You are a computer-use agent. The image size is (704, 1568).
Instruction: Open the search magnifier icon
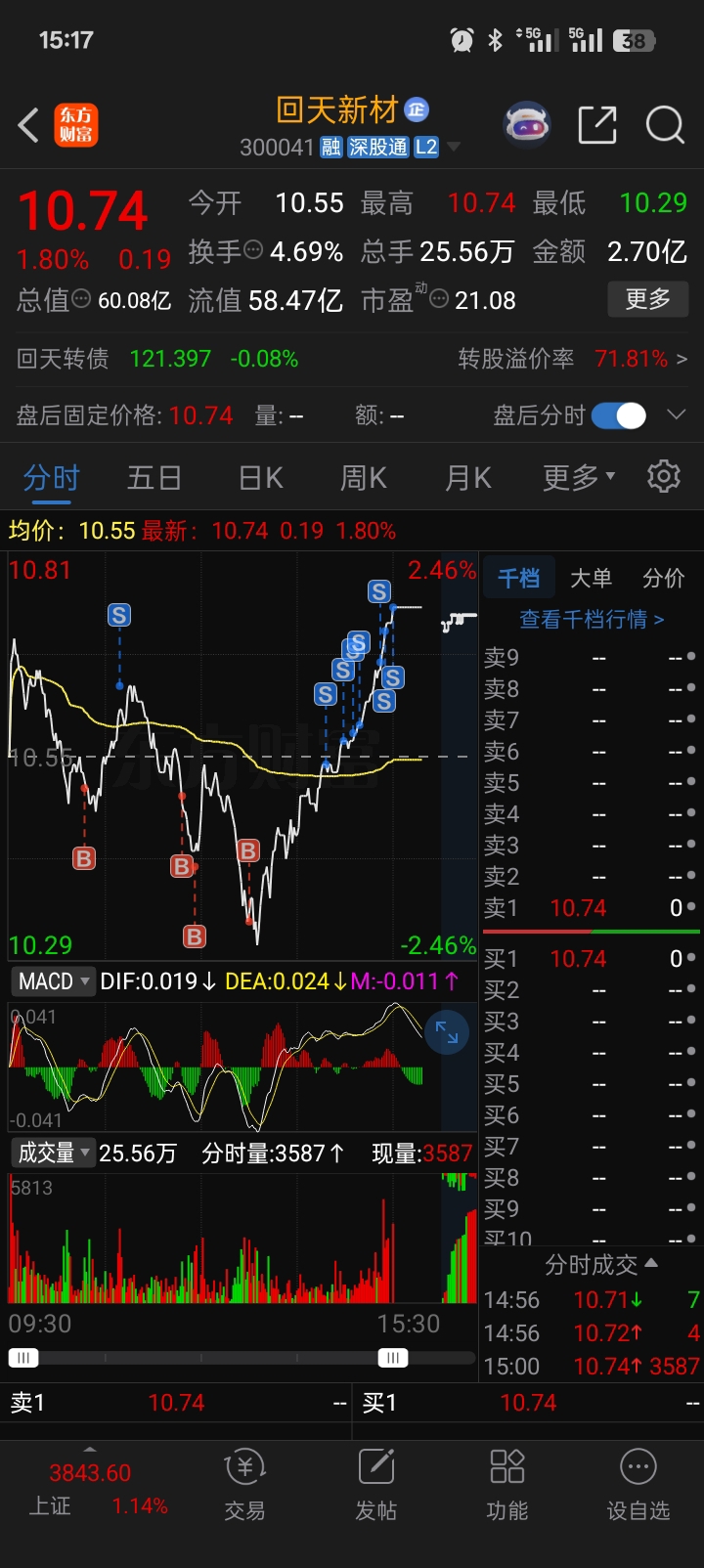coord(665,125)
